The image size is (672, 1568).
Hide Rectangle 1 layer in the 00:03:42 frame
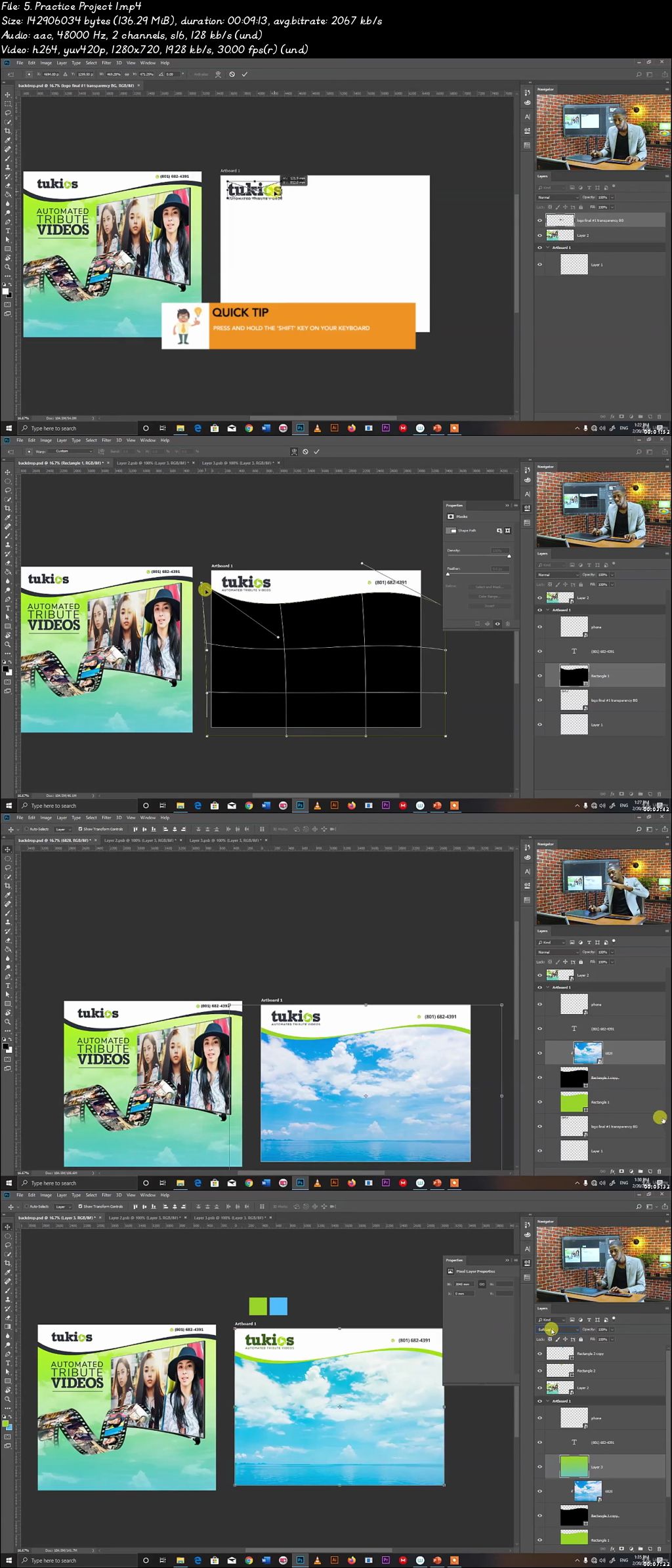click(x=540, y=676)
